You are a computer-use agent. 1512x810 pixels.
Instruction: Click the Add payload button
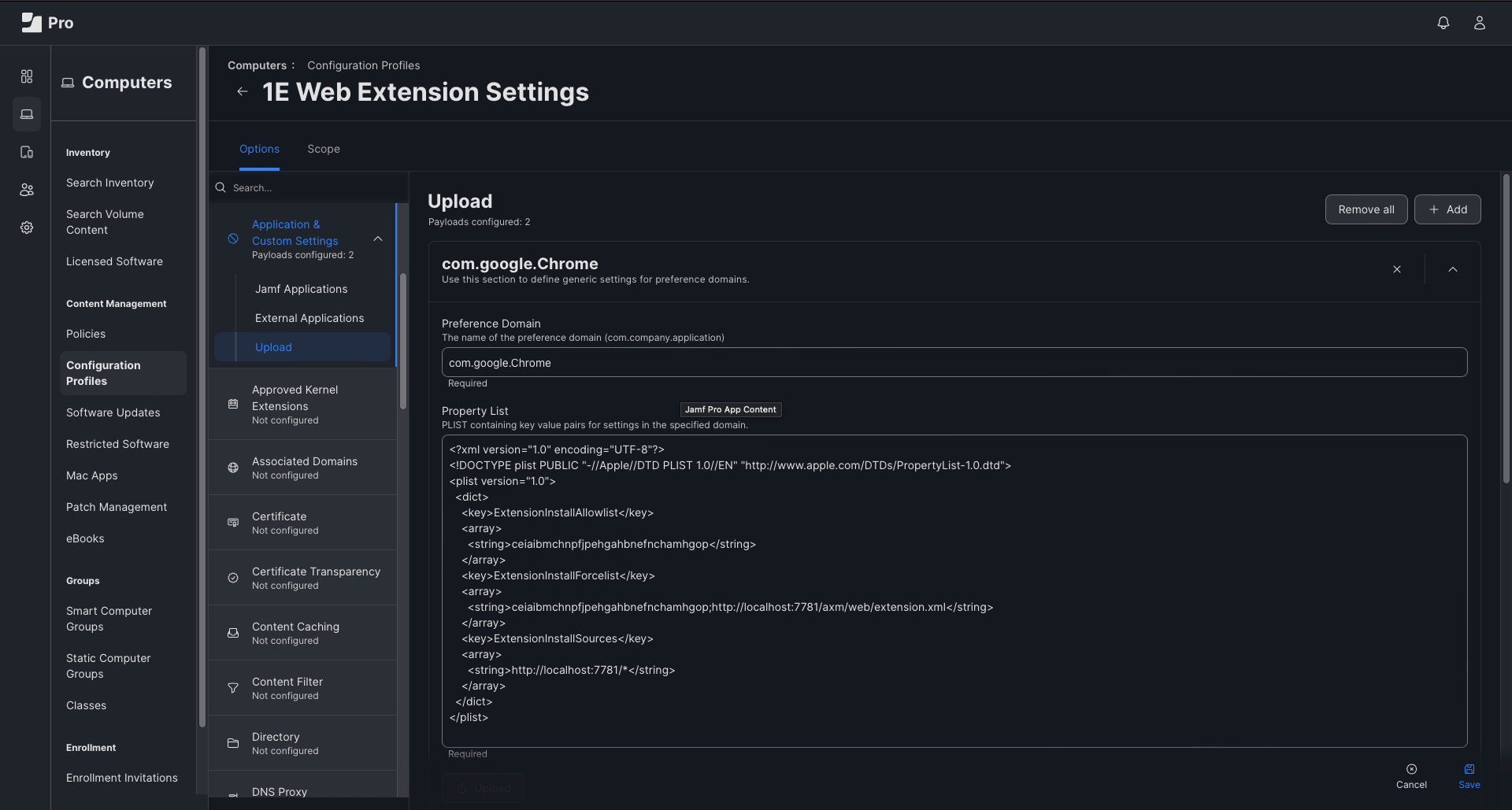[1447, 209]
